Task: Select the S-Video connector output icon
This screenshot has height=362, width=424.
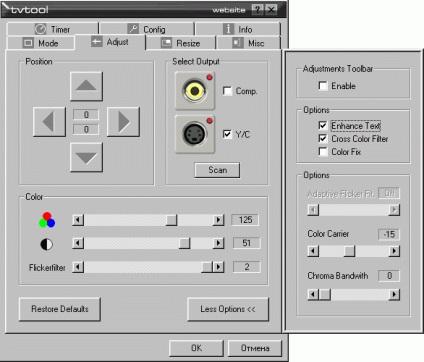Action: coord(195,134)
